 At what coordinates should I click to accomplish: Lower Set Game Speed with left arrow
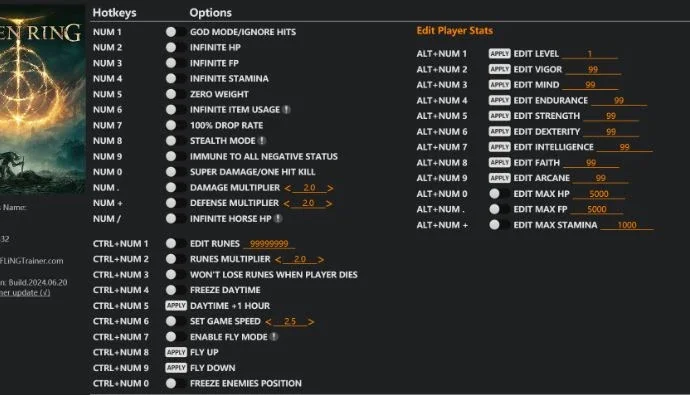click(268, 322)
